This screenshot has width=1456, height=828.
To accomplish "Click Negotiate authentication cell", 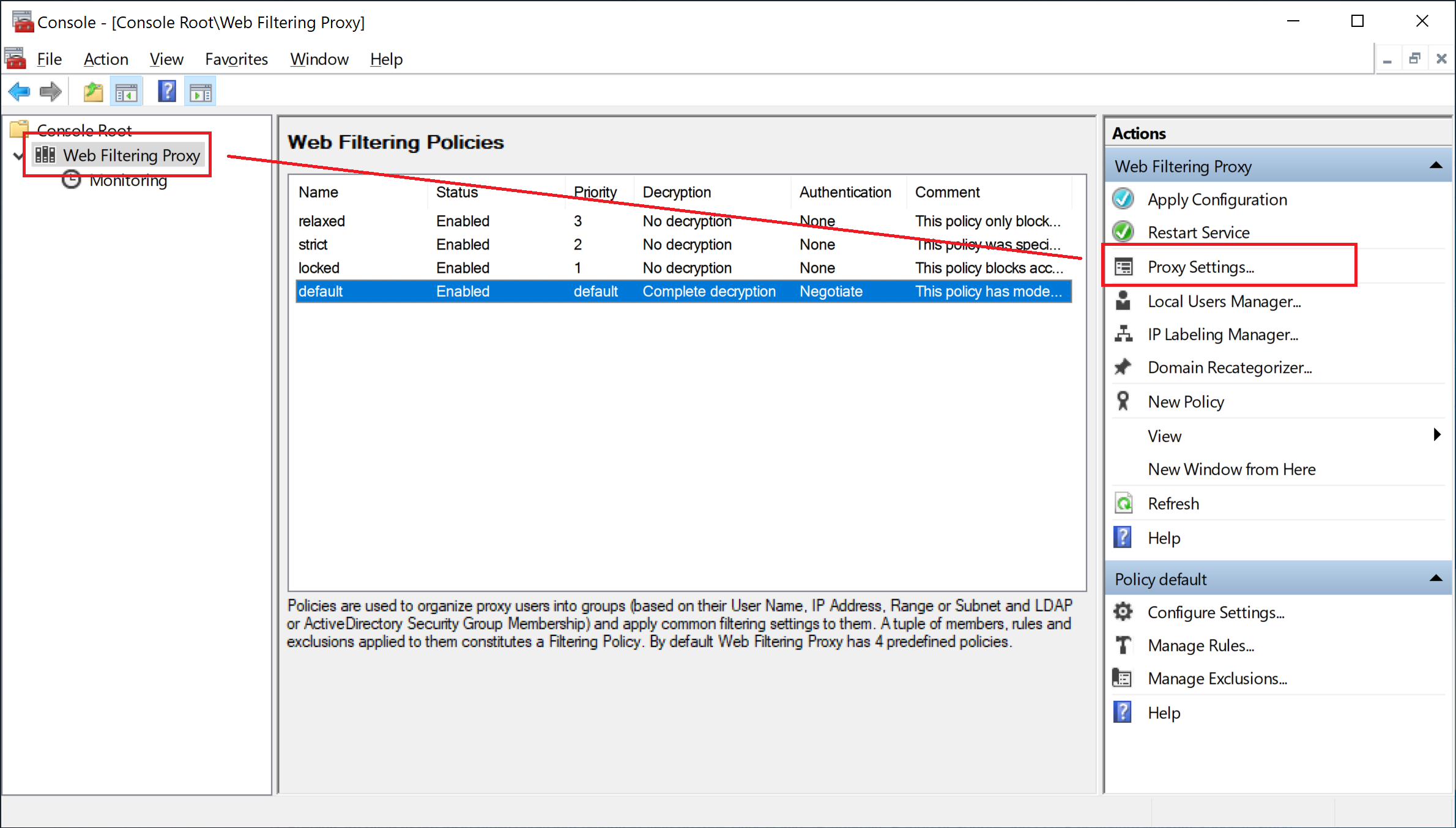I will point(831,291).
